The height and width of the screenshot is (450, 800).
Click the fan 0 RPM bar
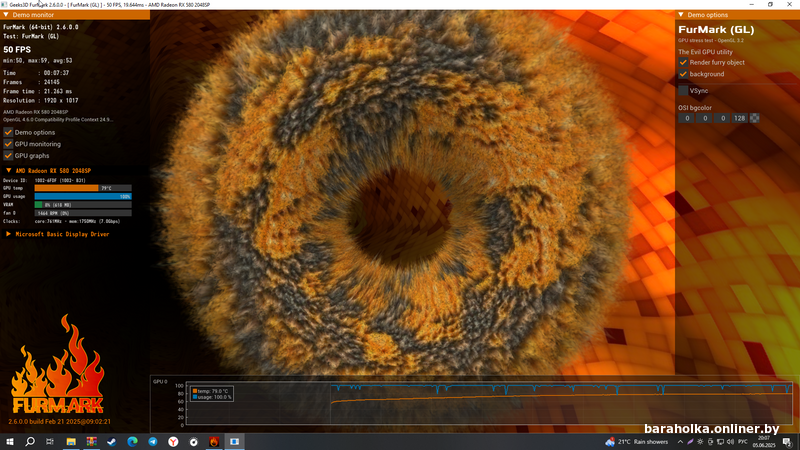pos(83,213)
